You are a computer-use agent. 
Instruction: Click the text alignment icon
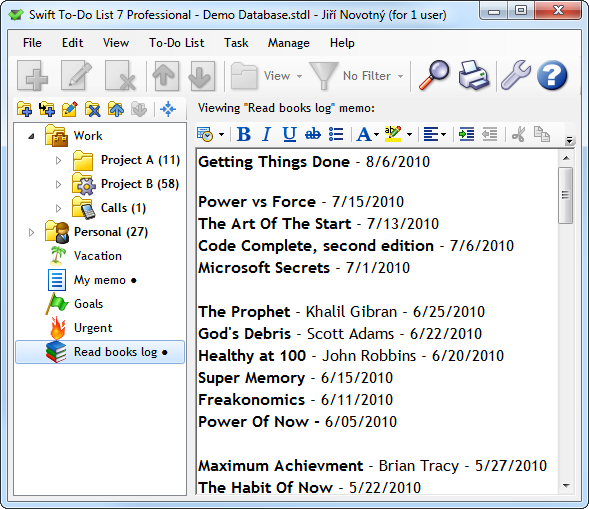coord(430,134)
